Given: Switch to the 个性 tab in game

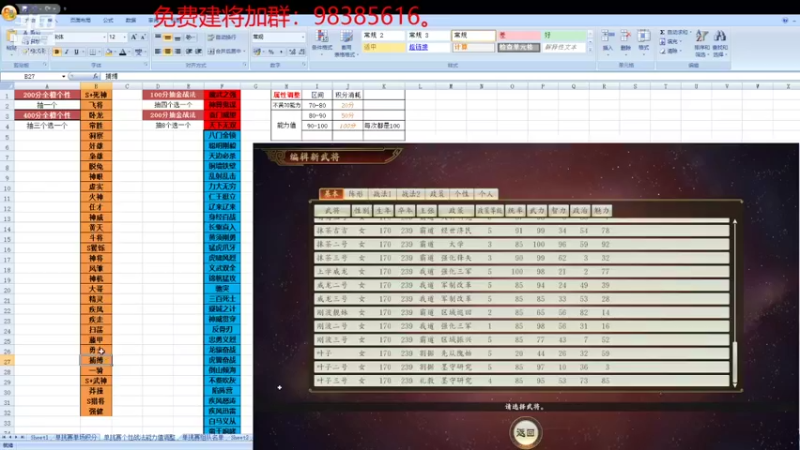Looking at the screenshot, I should (462, 194).
